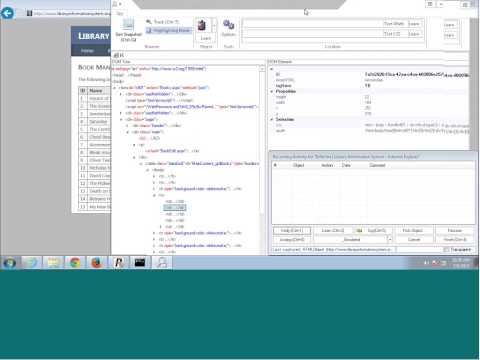480x360 pixels.
Task: Expand the first background-color styled tr node
Action: tap(154, 189)
